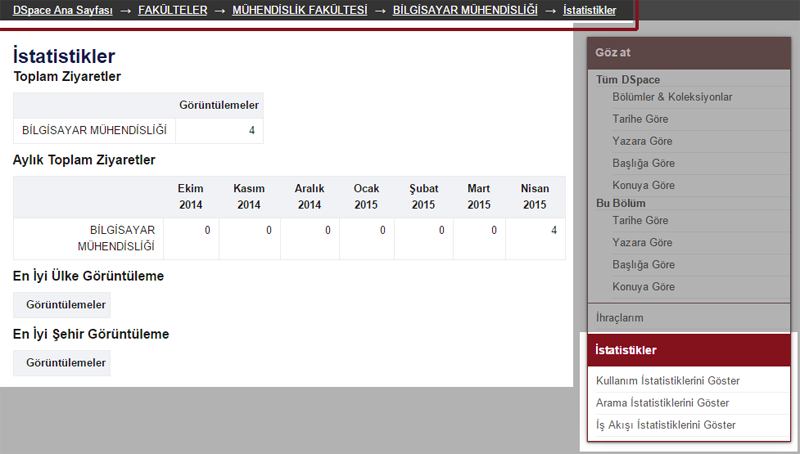Browse Tüm DSpace by Başlığa Göre
Viewport: 800px width, 454px height.
pos(643,163)
